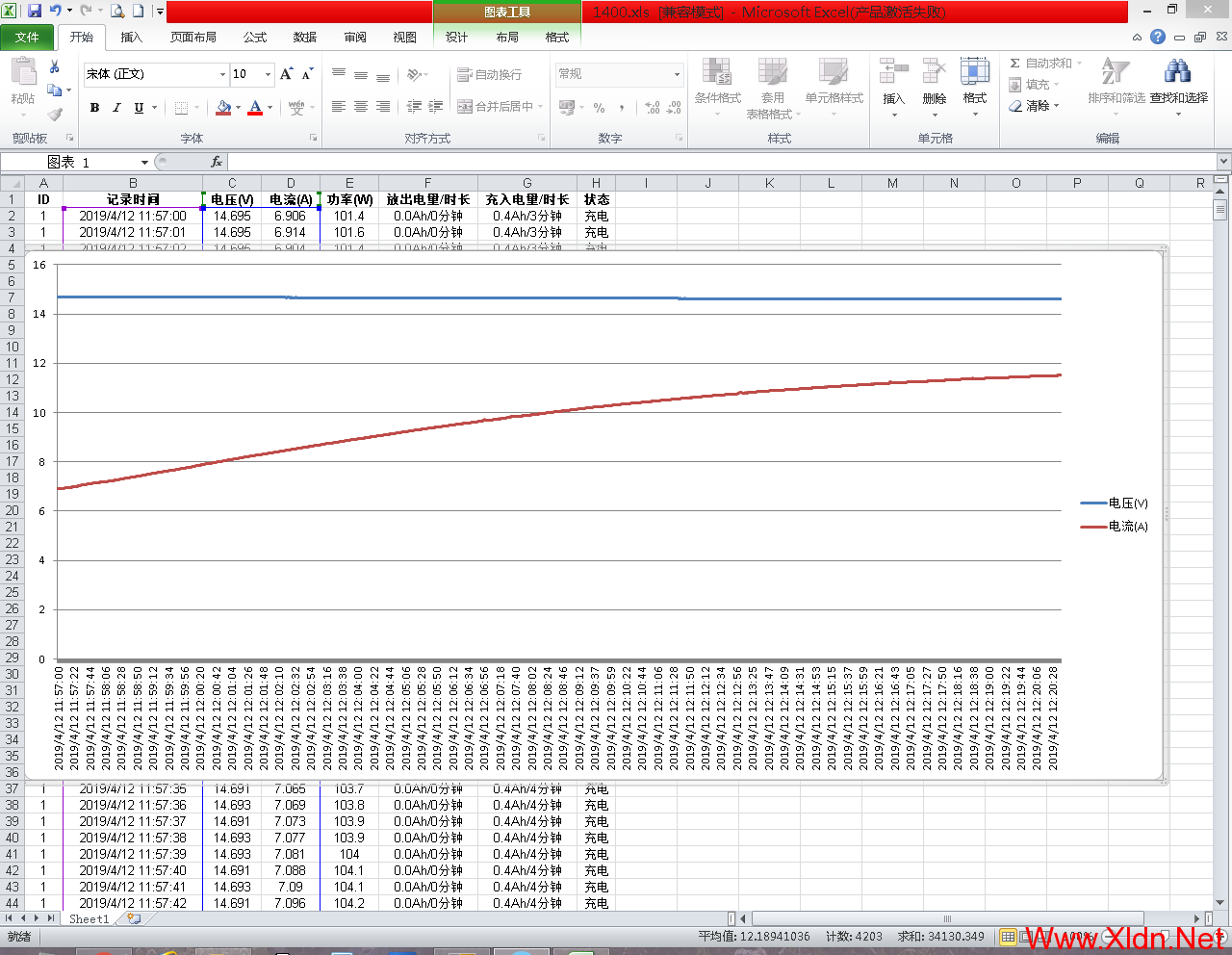Select the 电流(A) legend entry in chart
This screenshot has width=1232, height=955.
point(1114,527)
